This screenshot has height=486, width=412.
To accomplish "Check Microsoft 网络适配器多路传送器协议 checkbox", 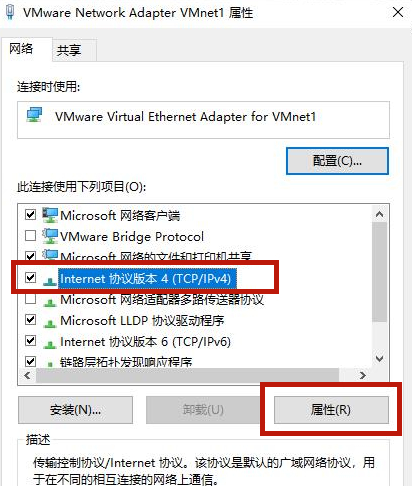I will point(31,299).
